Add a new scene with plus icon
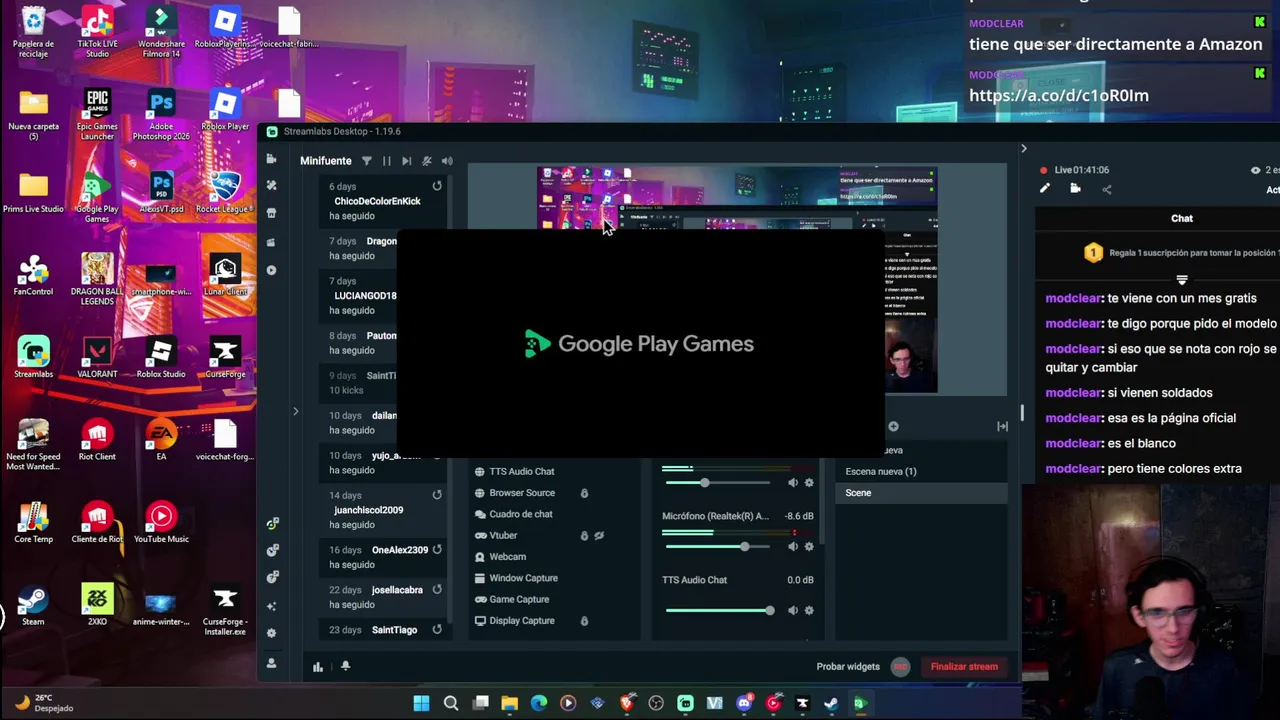Screen dimensions: 1280x720 tap(893, 427)
